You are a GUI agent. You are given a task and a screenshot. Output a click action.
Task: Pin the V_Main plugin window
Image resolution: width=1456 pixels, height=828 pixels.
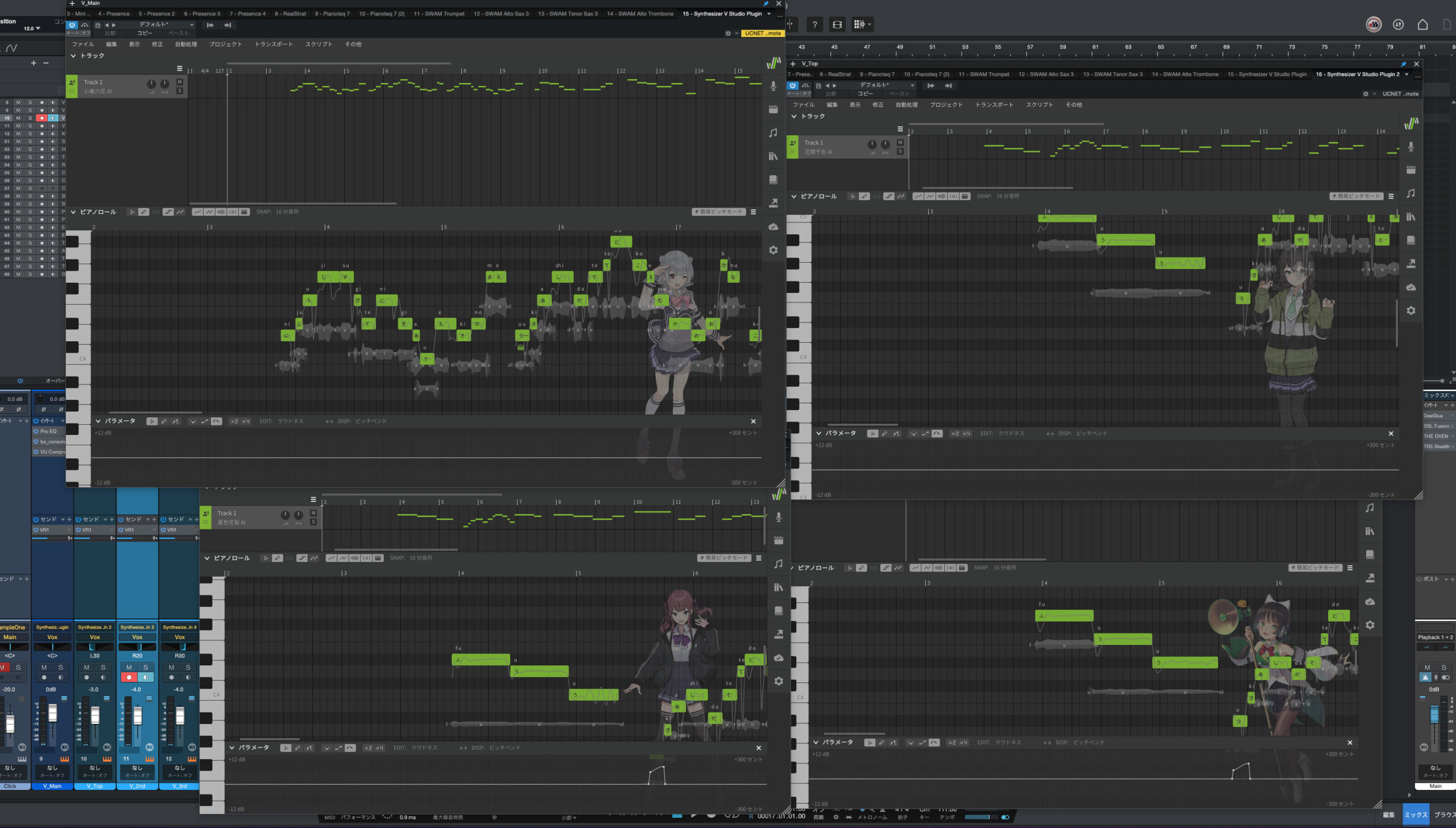tap(766, 3)
